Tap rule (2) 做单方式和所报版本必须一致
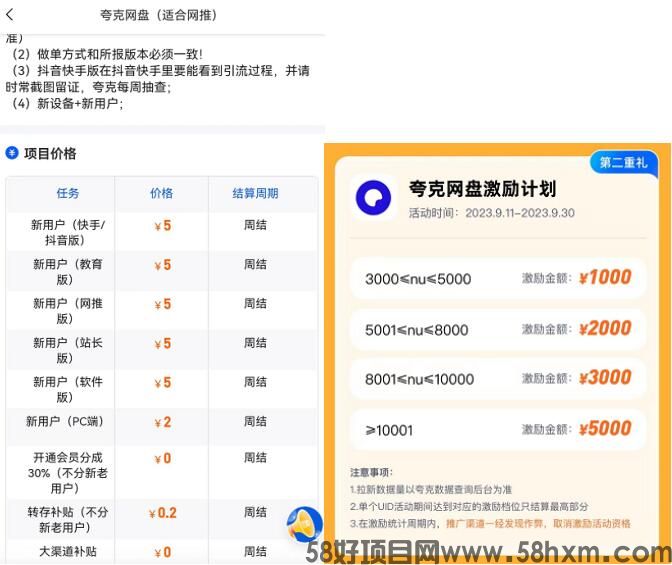The height and width of the screenshot is (565, 672). [x=106, y=54]
